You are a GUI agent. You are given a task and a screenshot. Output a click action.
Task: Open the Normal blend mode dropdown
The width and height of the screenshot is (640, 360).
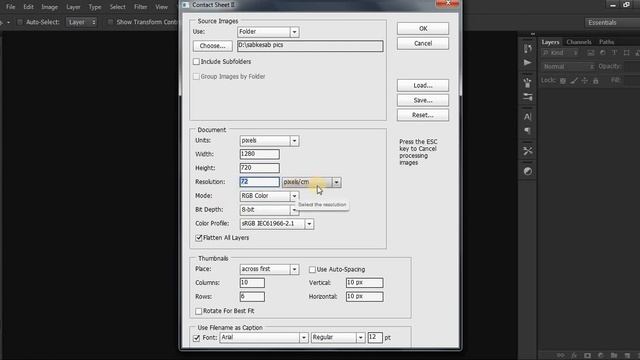click(x=568, y=67)
